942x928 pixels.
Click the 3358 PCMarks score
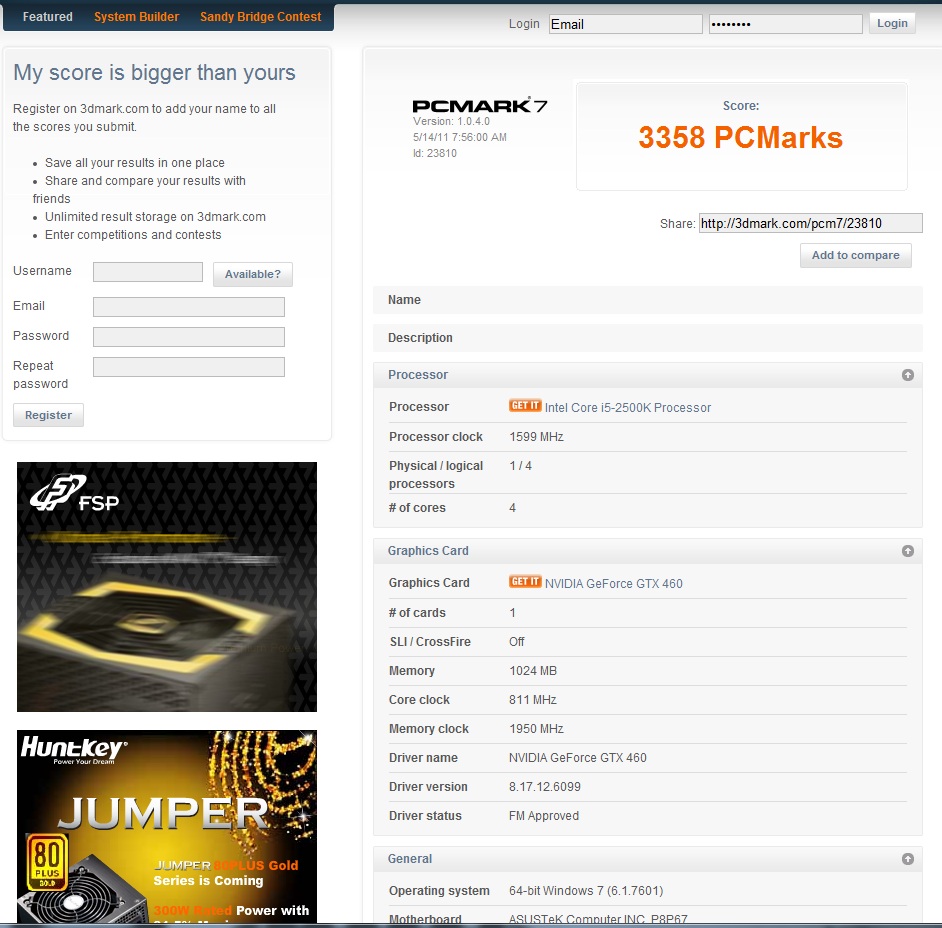point(741,138)
